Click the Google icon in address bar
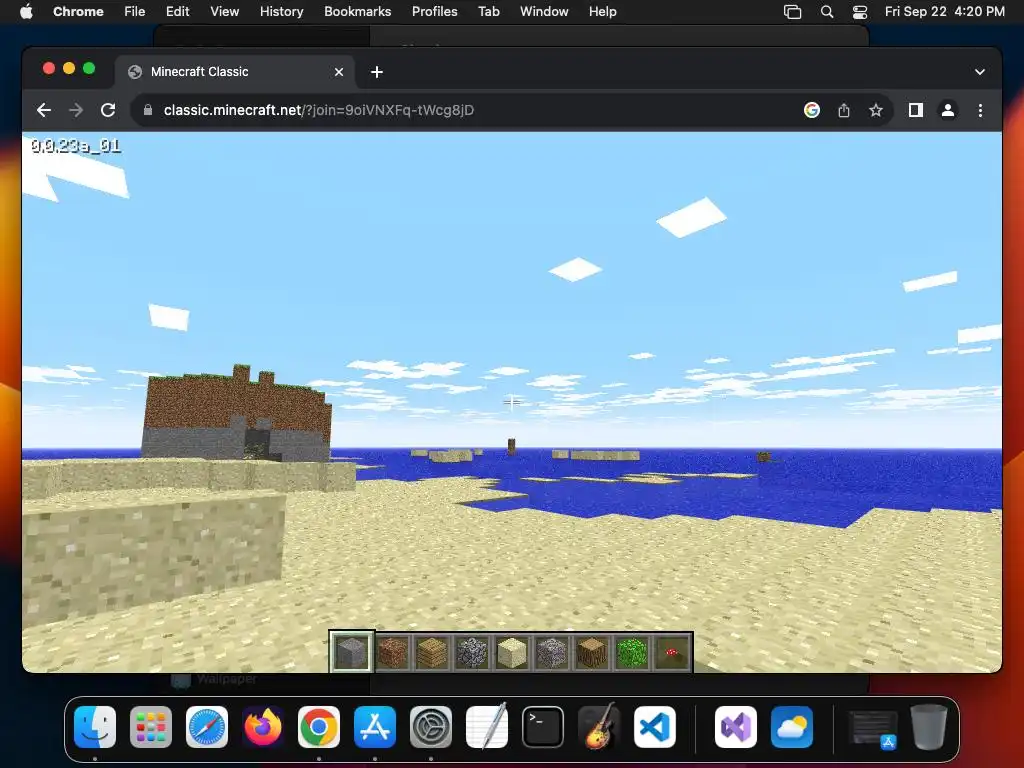Image resolution: width=1024 pixels, height=768 pixels. (x=812, y=110)
